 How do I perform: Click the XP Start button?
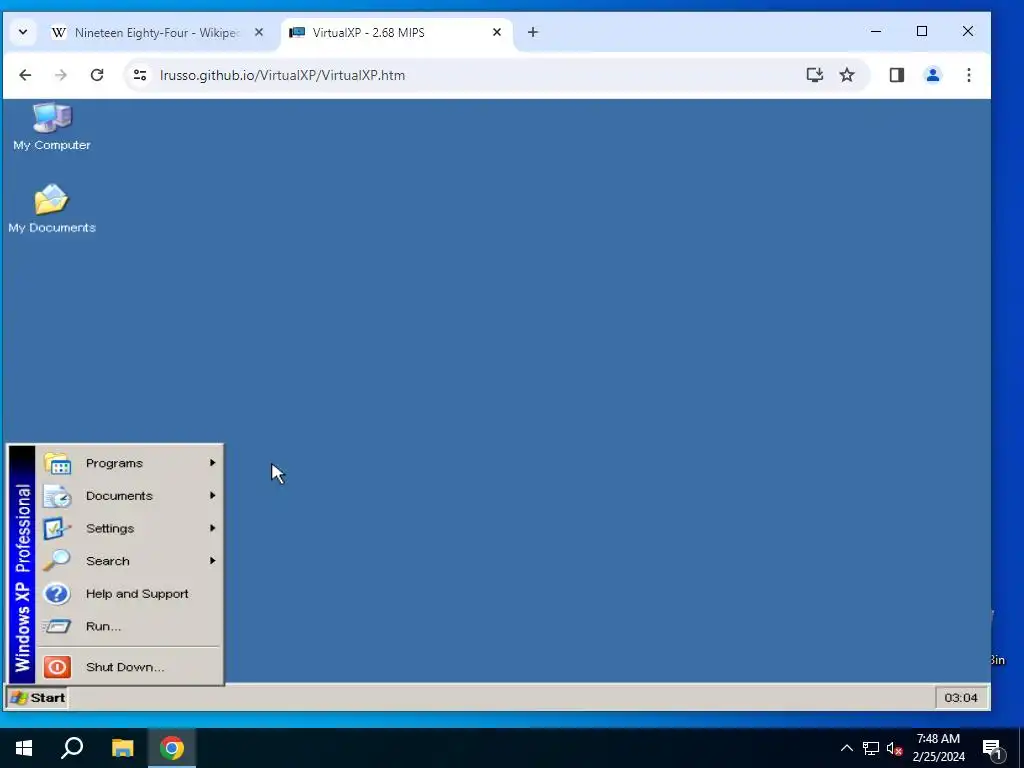click(x=37, y=697)
